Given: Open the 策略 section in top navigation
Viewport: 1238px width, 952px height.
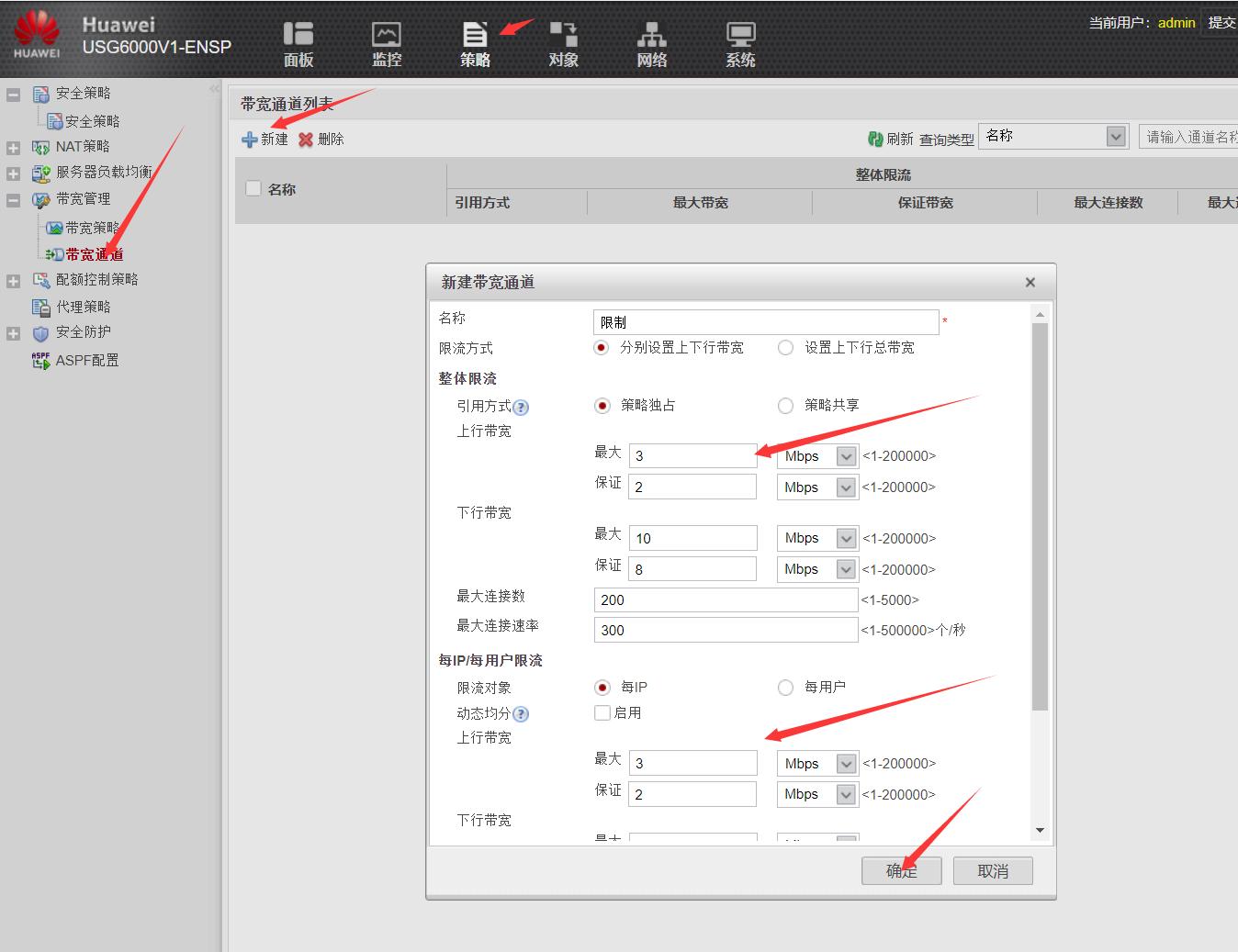Looking at the screenshot, I should click(474, 43).
